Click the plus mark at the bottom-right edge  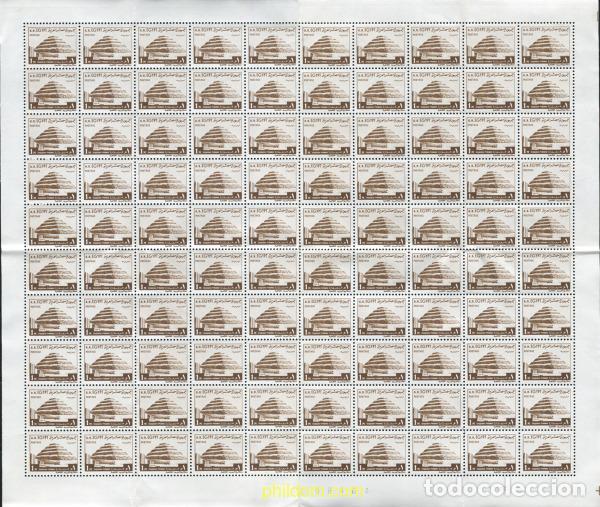tap(597, 489)
